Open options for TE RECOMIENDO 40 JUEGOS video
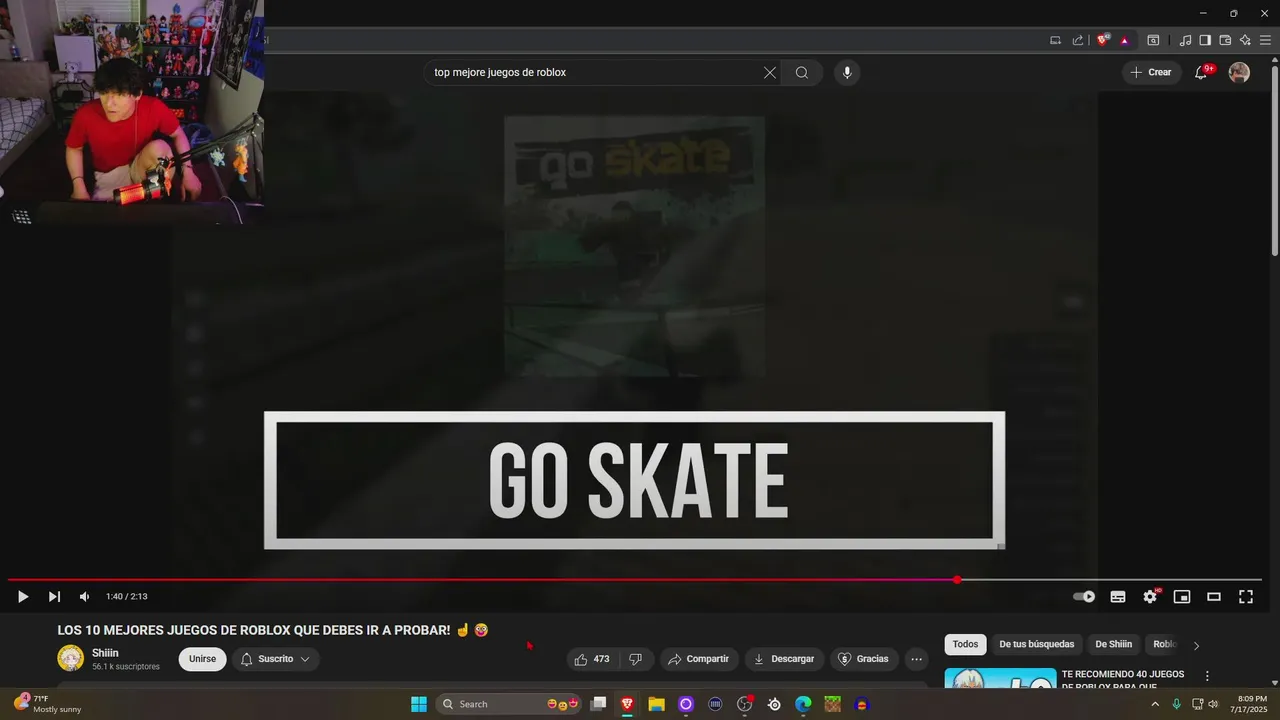This screenshot has width=1280, height=720. coord(1207,676)
